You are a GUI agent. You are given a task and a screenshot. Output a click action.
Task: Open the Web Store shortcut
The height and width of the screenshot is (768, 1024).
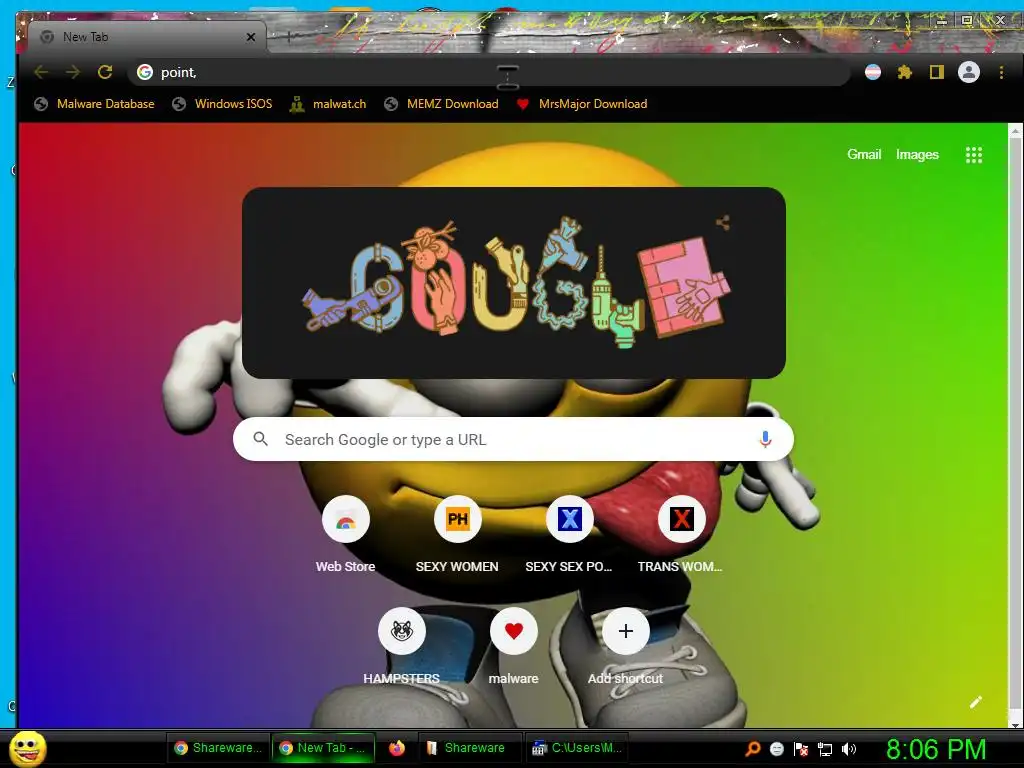(x=345, y=535)
